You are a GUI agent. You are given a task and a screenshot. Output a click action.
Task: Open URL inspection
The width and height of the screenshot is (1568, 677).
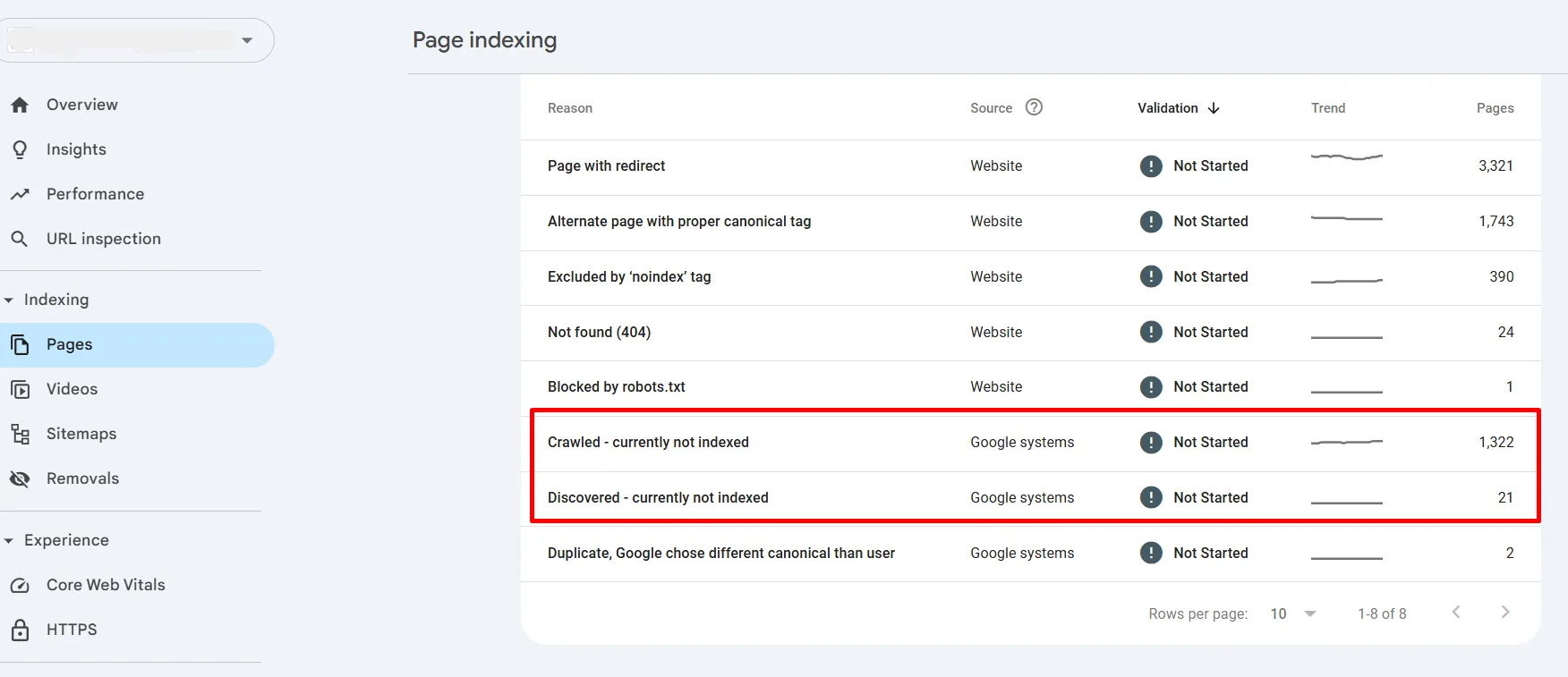coord(137,239)
